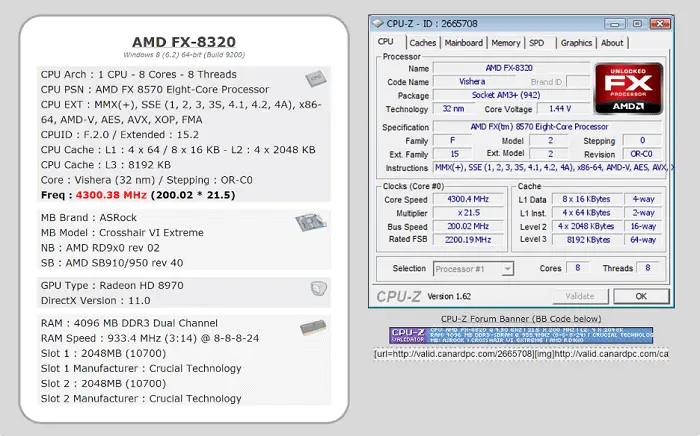Screen dimensions: 700x436
Task: Click the Technology value 32 nm
Action: [x=453, y=109]
